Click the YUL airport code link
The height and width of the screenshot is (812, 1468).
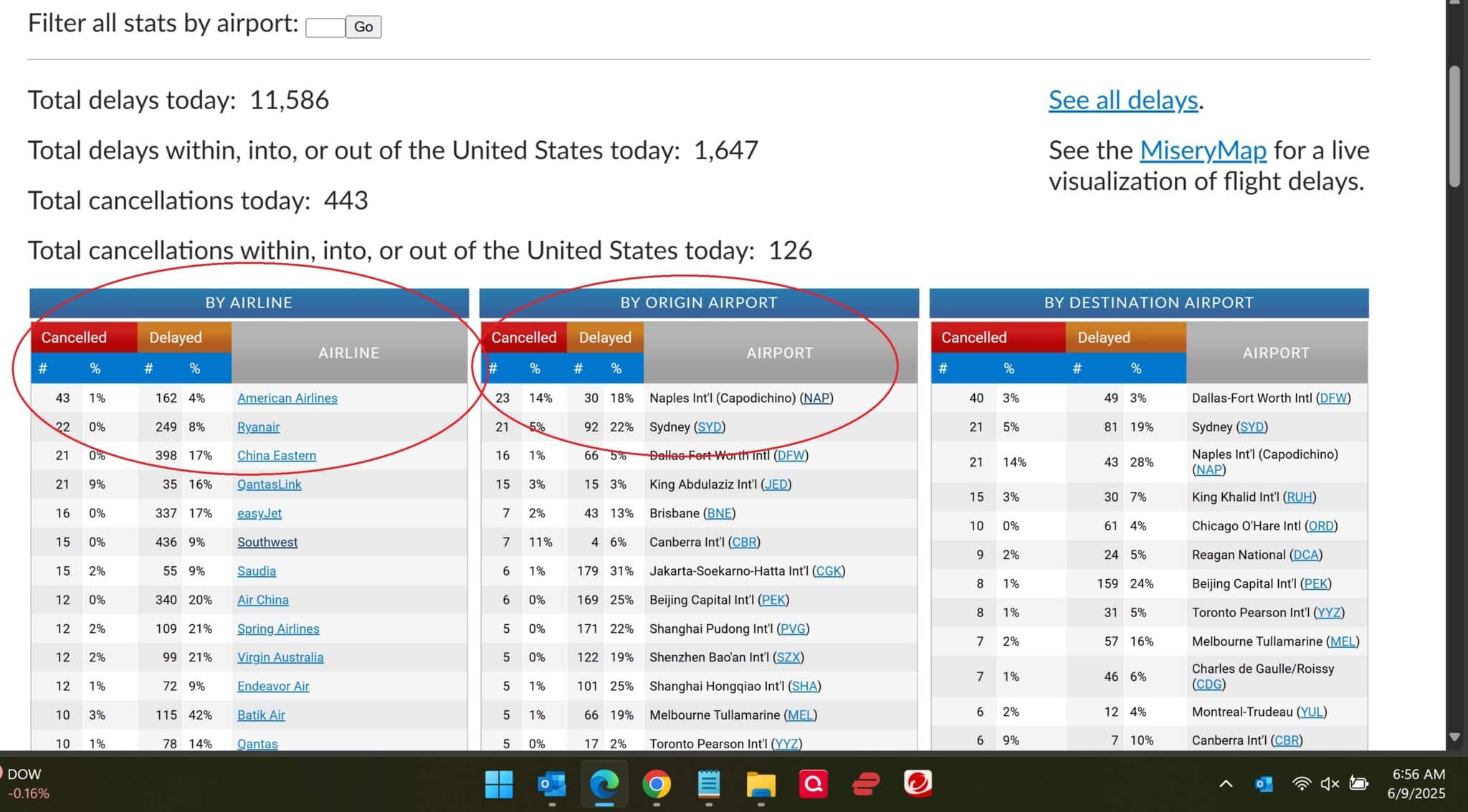tap(1312, 712)
